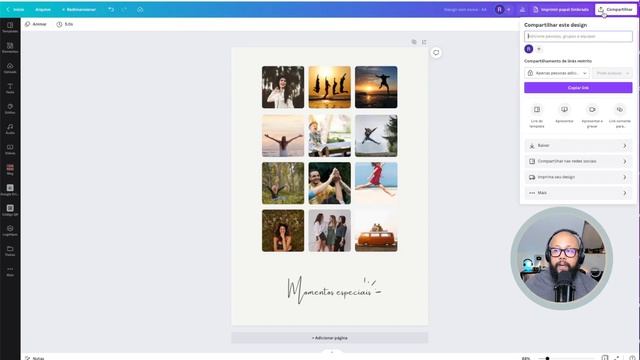Collapse the pages drawer handle at bottom

click(331, 352)
